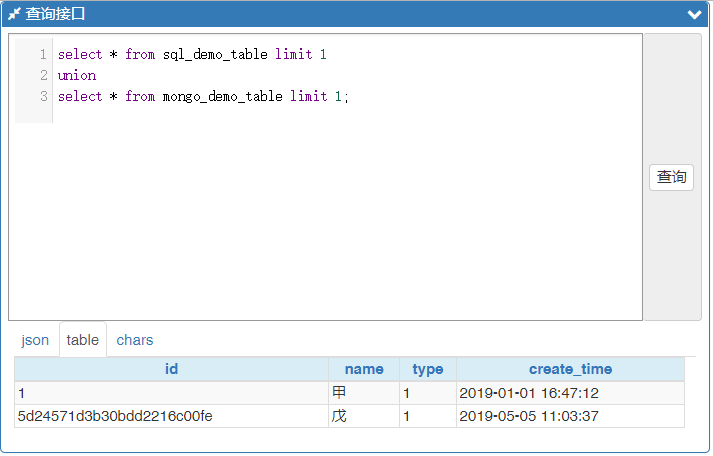This screenshot has width=713, height=456.
Task: Select the table tab
Action: [83, 340]
